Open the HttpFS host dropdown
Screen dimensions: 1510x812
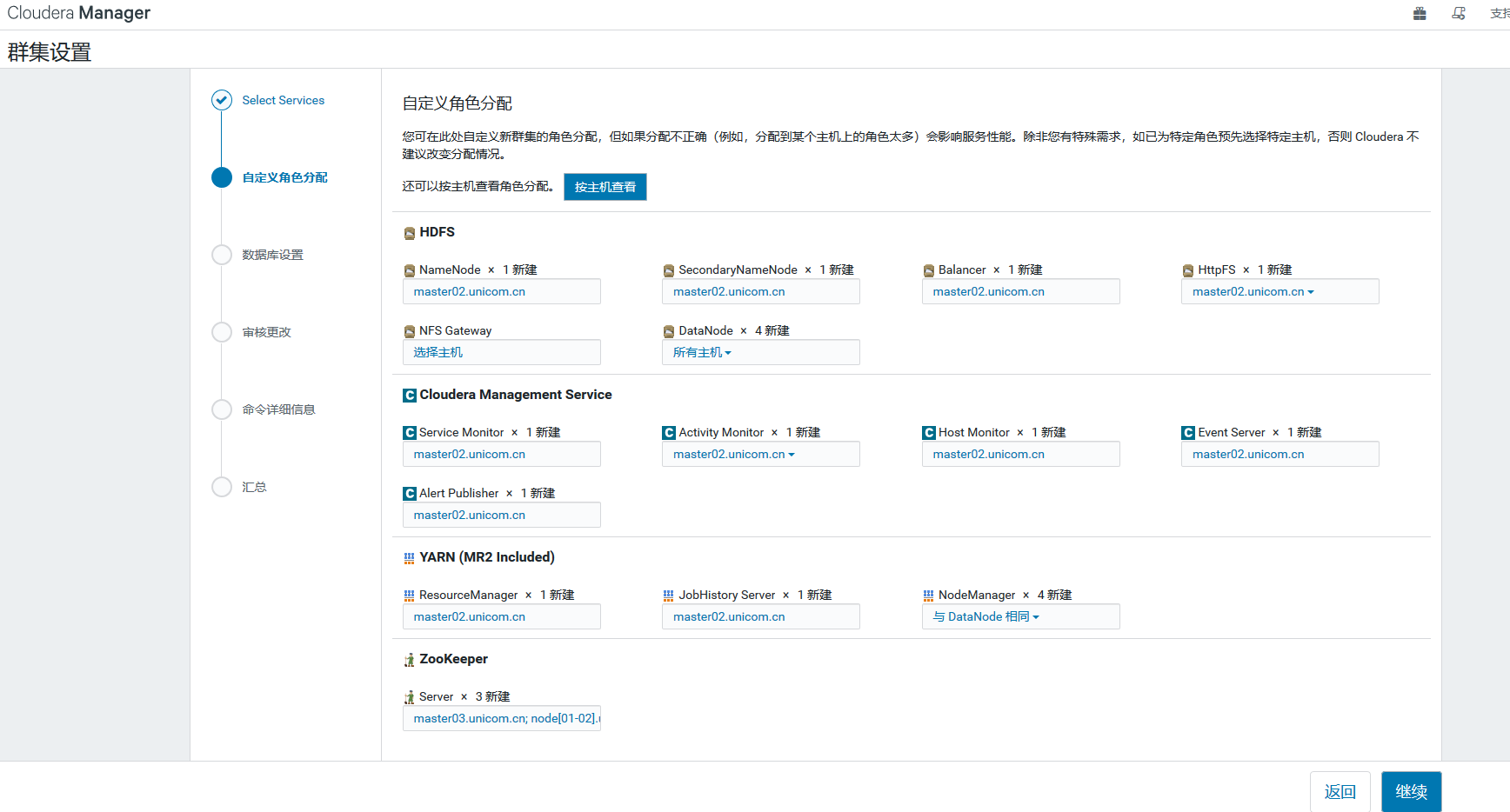1279,291
